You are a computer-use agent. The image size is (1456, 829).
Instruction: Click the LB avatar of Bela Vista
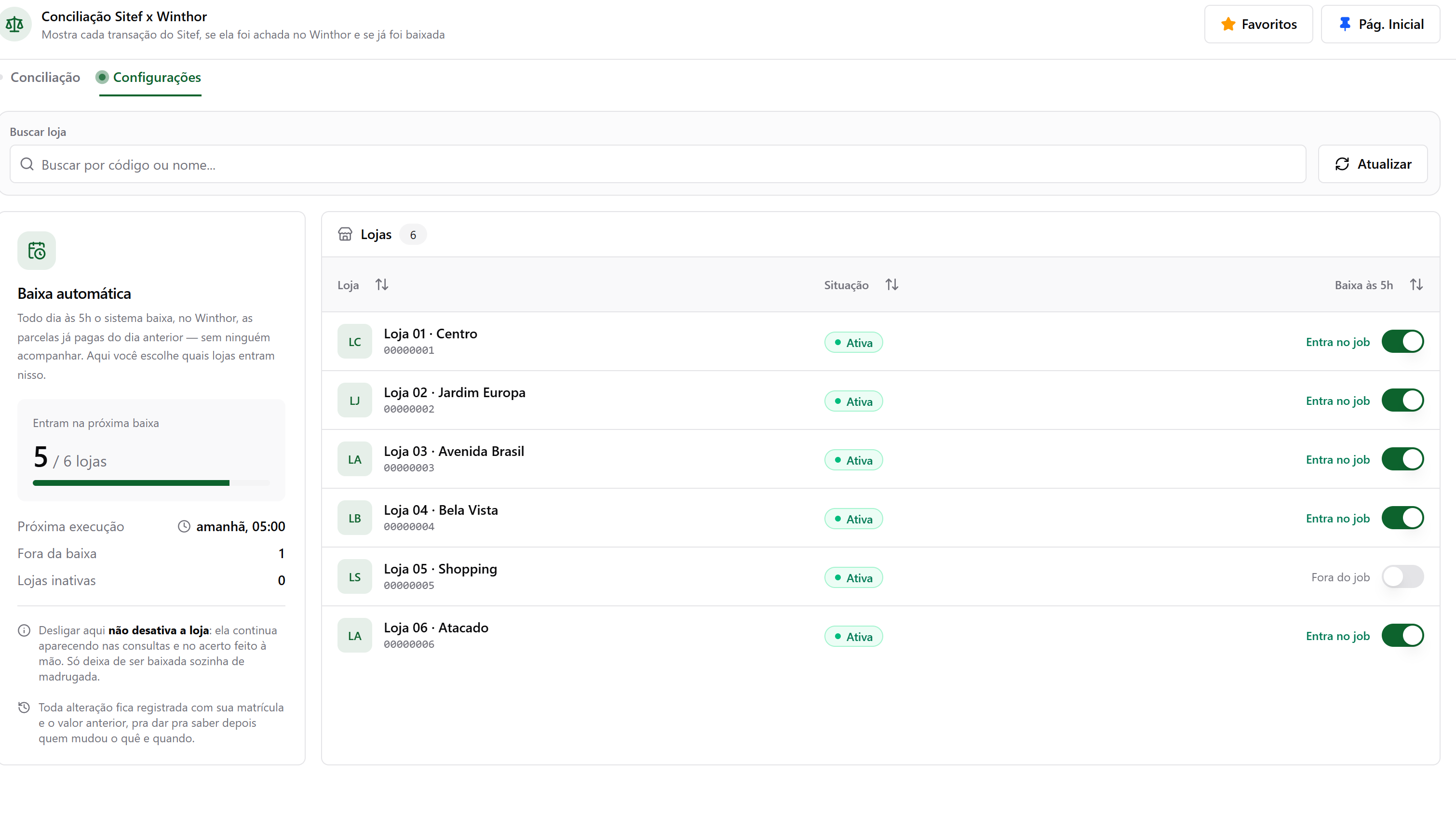[354, 518]
